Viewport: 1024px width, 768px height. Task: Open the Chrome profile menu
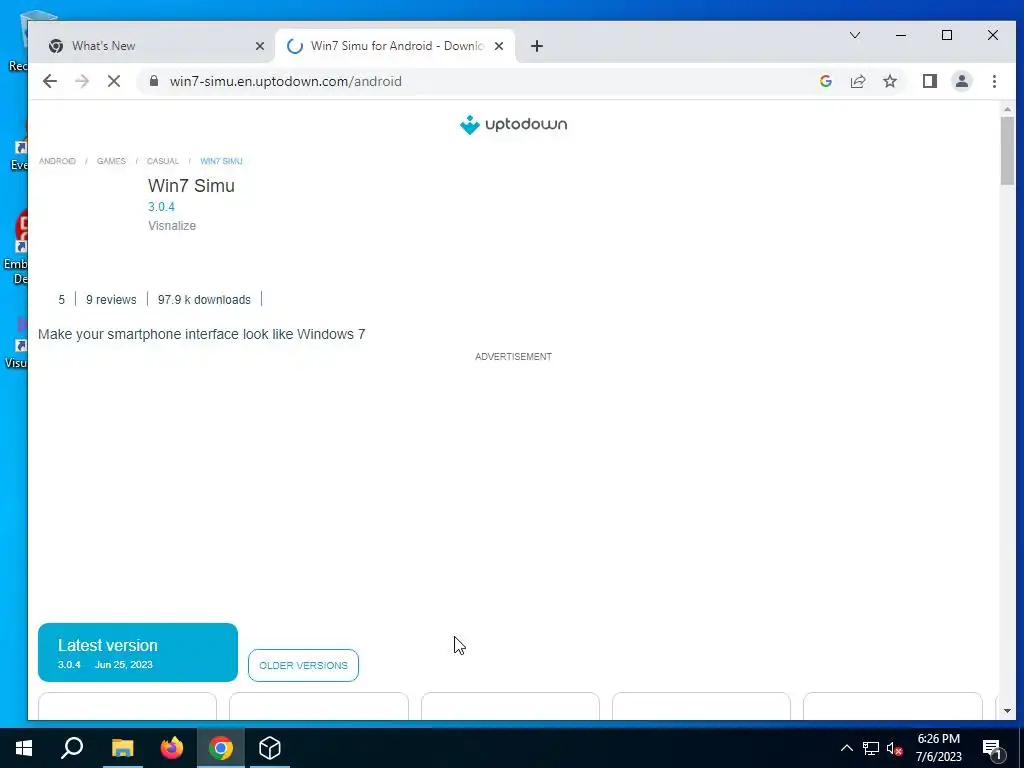coord(961,81)
